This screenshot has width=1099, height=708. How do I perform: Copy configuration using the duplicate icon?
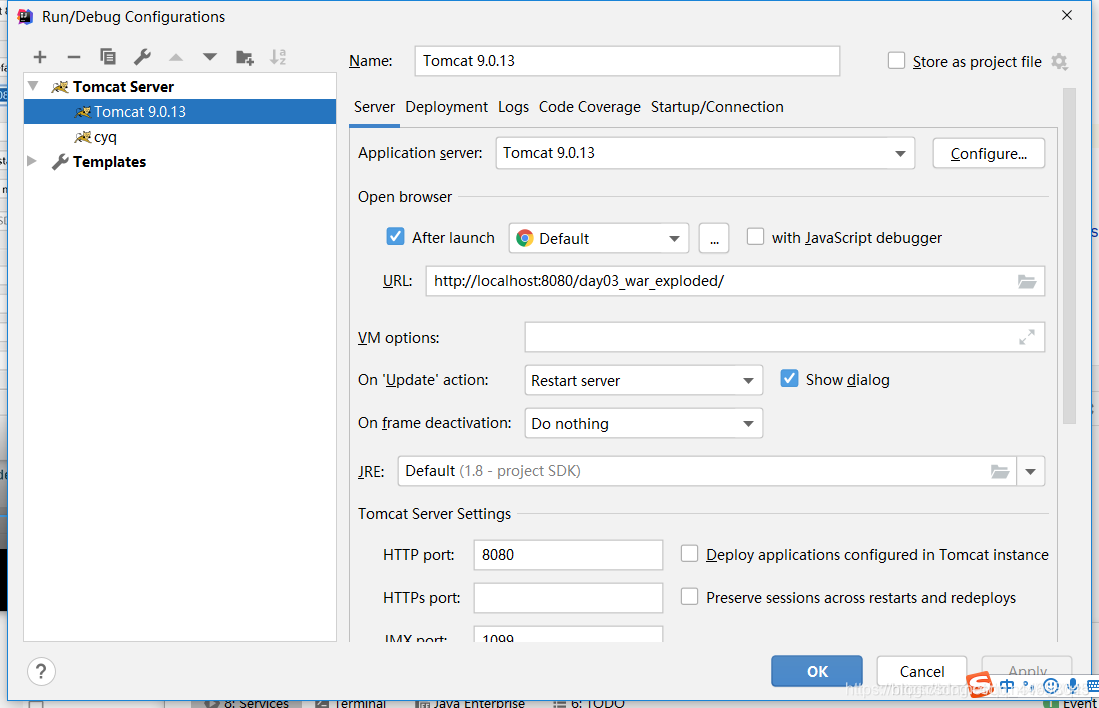point(107,57)
